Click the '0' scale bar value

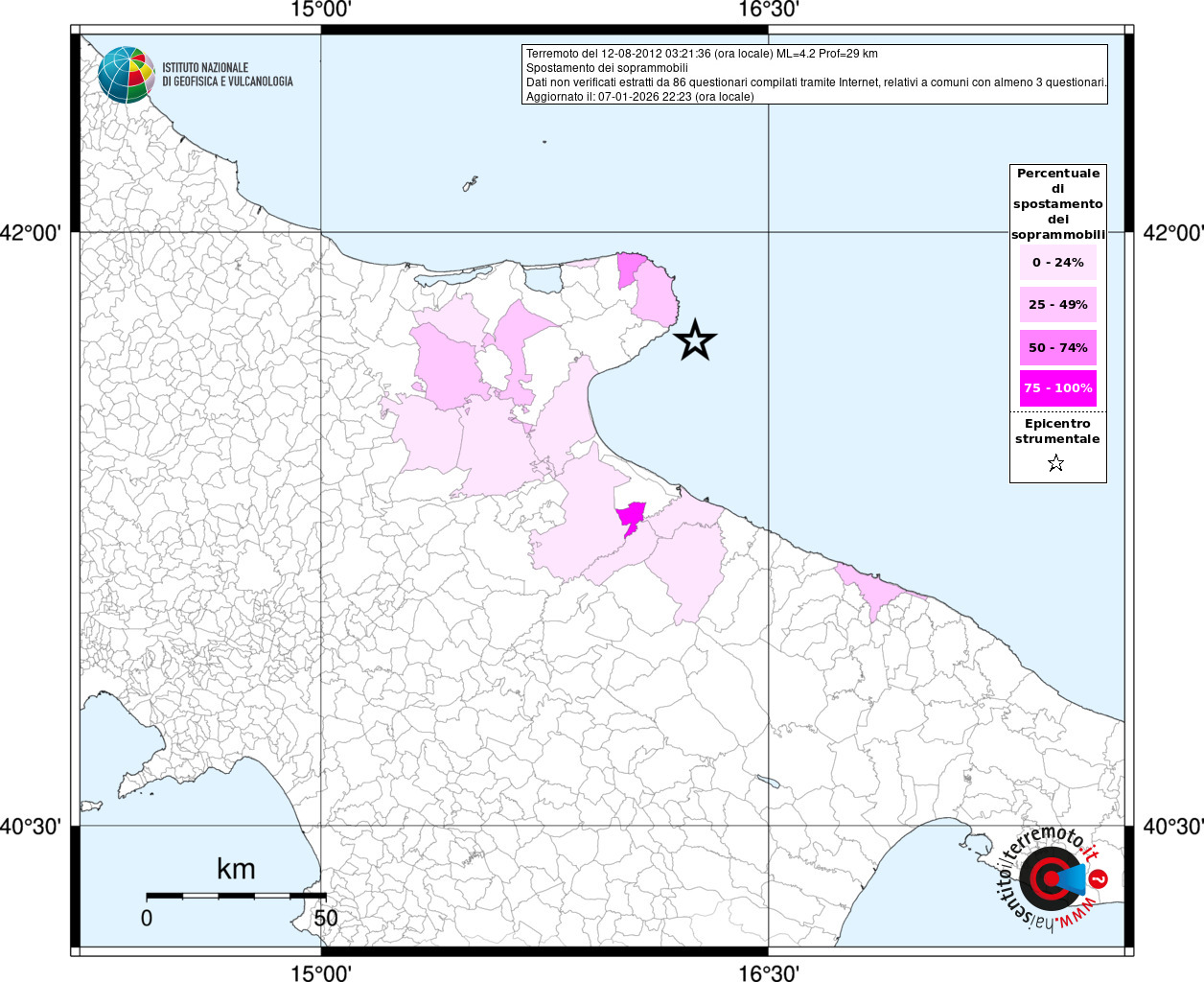point(147,918)
